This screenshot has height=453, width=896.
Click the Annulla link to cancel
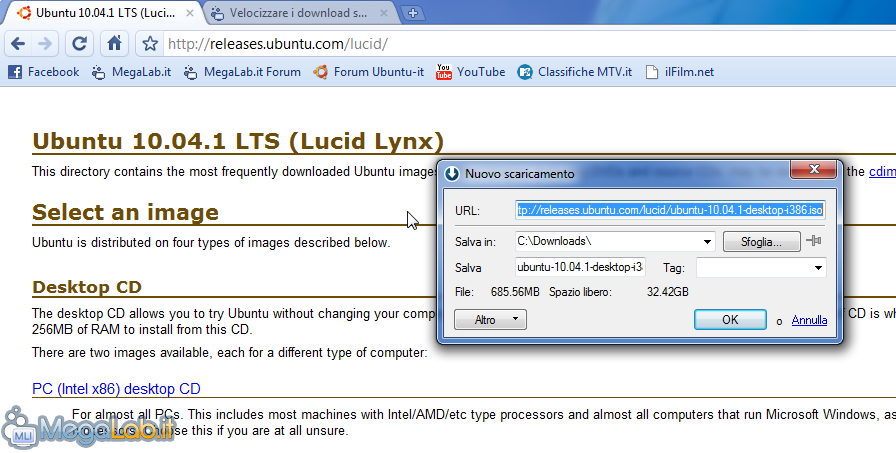coord(809,320)
